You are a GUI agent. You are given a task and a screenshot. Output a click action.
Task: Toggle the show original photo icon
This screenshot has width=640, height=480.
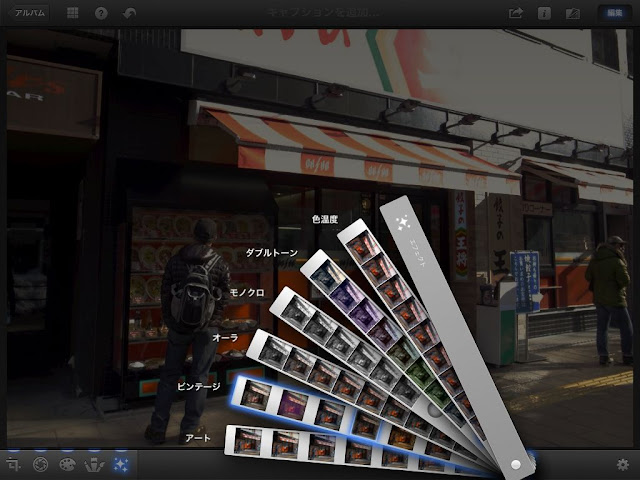point(573,13)
